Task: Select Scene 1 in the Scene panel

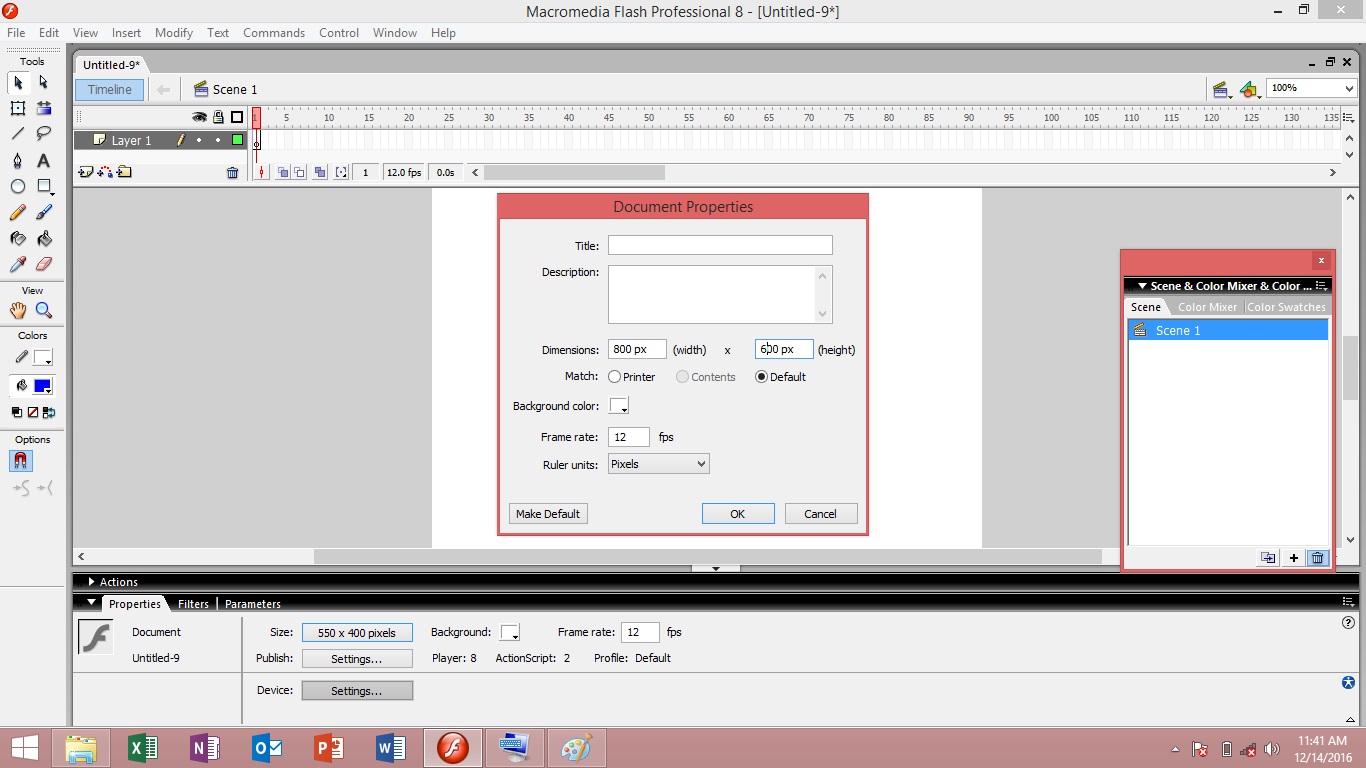Action: 1178,330
